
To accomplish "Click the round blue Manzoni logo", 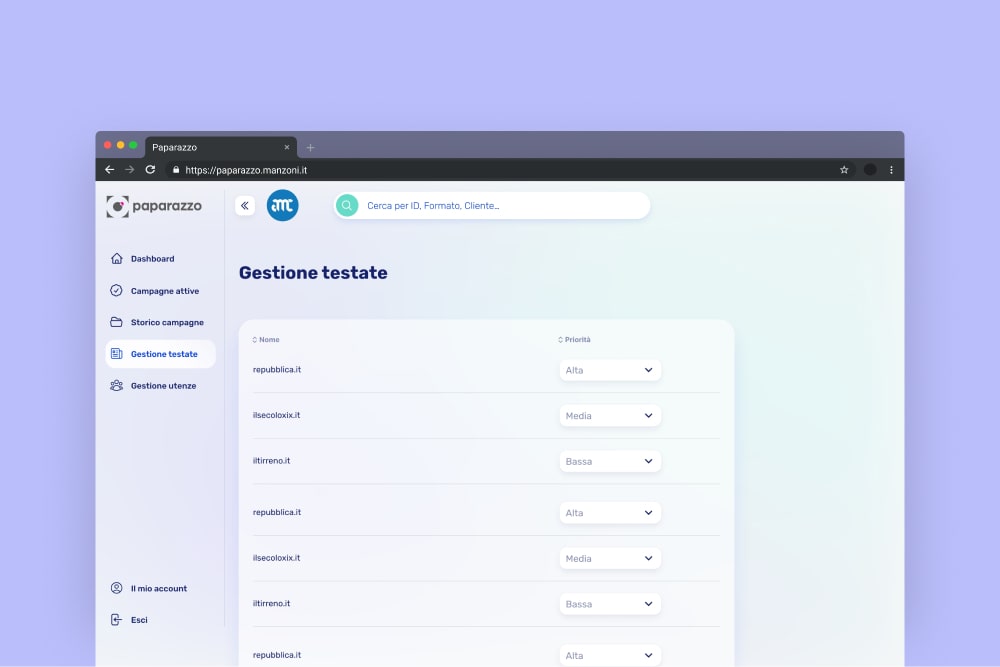I will (283, 206).
